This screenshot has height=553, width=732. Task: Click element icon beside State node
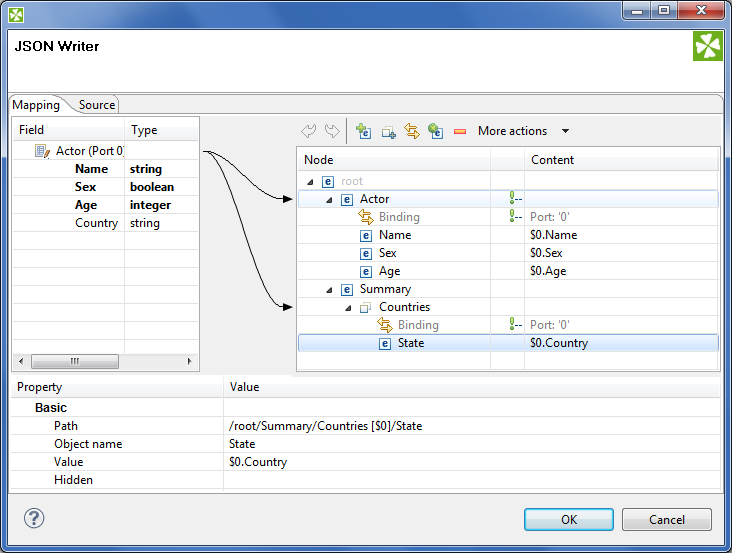coord(385,344)
